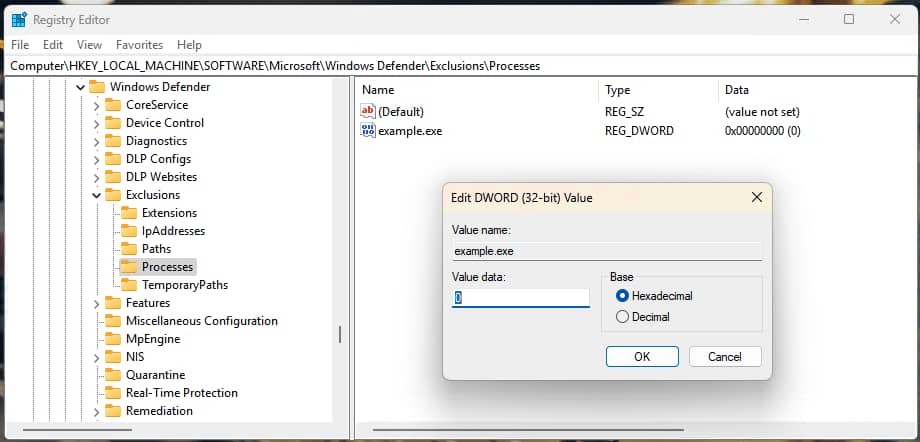Select the (Default) value name

[x=401, y=112]
